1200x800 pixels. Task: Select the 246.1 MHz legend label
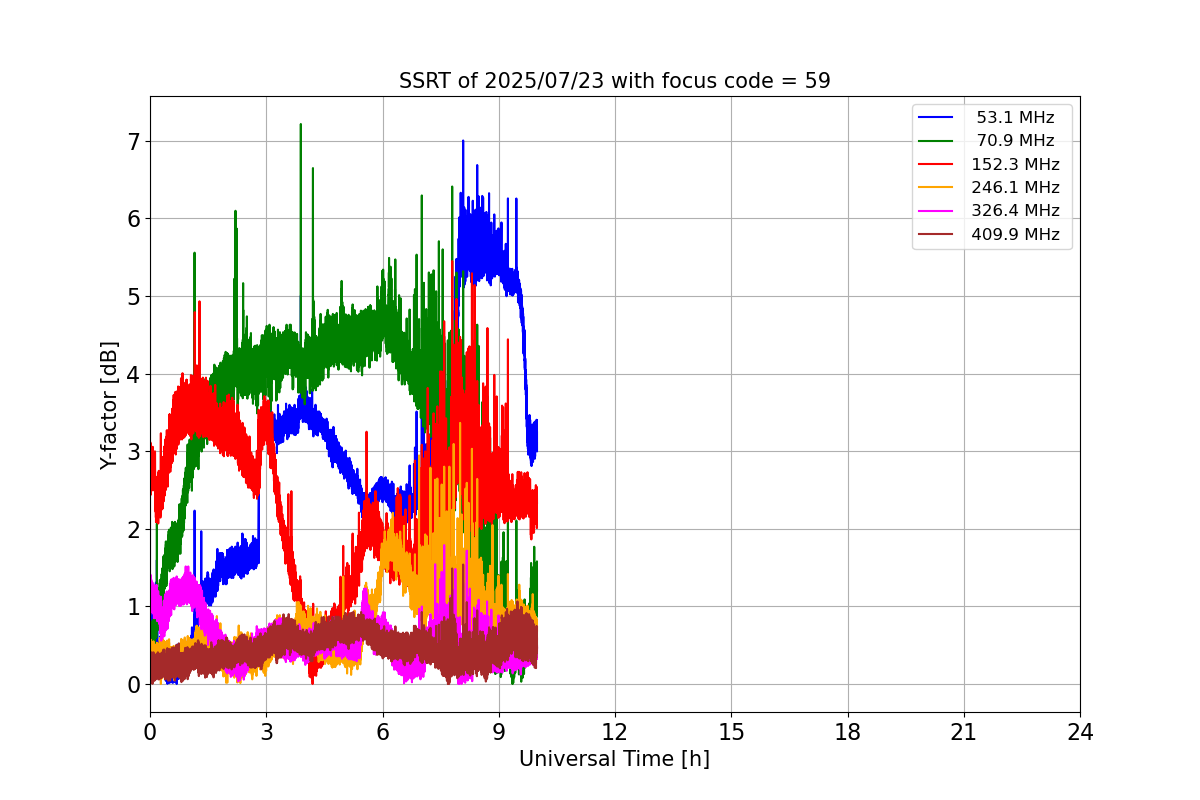click(x=1015, y=188)
